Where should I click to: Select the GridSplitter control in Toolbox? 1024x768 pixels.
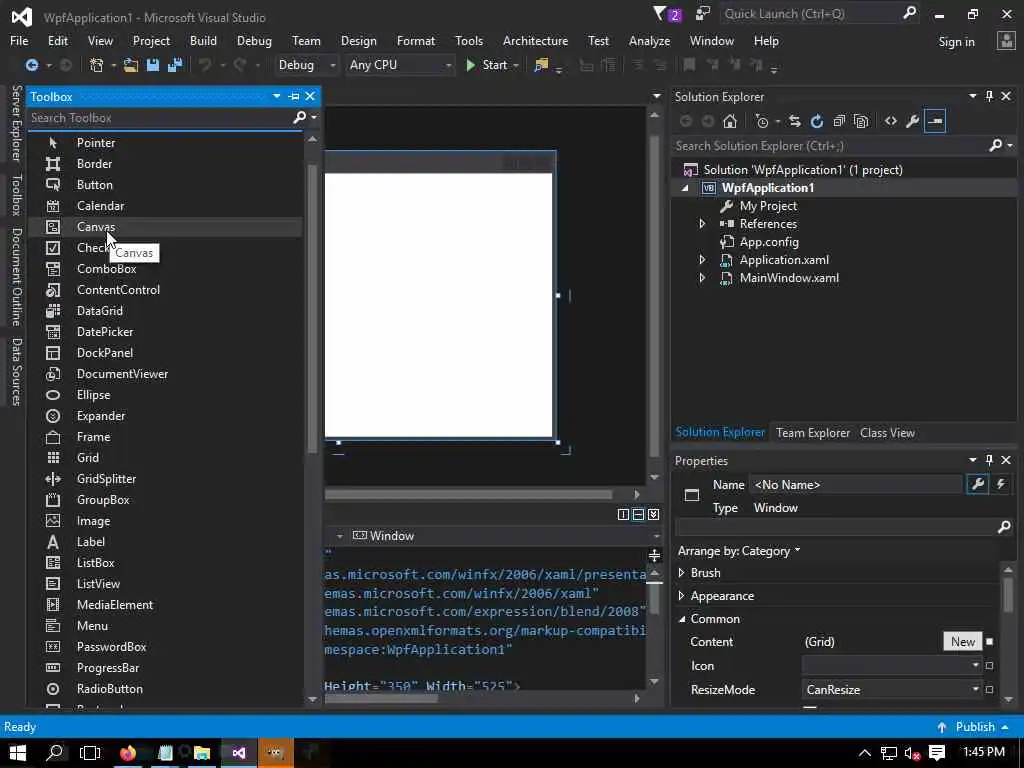pos(165,479)
